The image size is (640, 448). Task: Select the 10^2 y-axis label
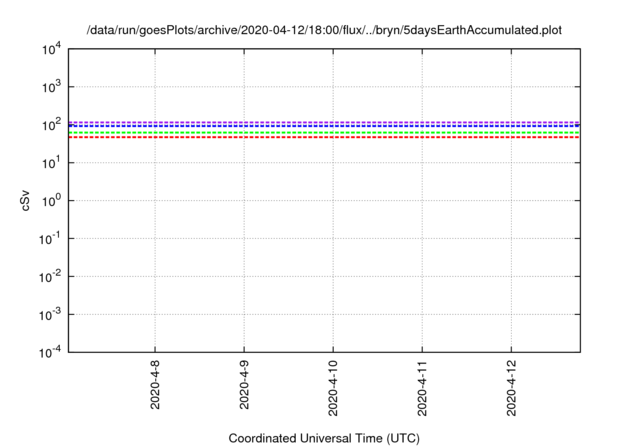(51, 125)
